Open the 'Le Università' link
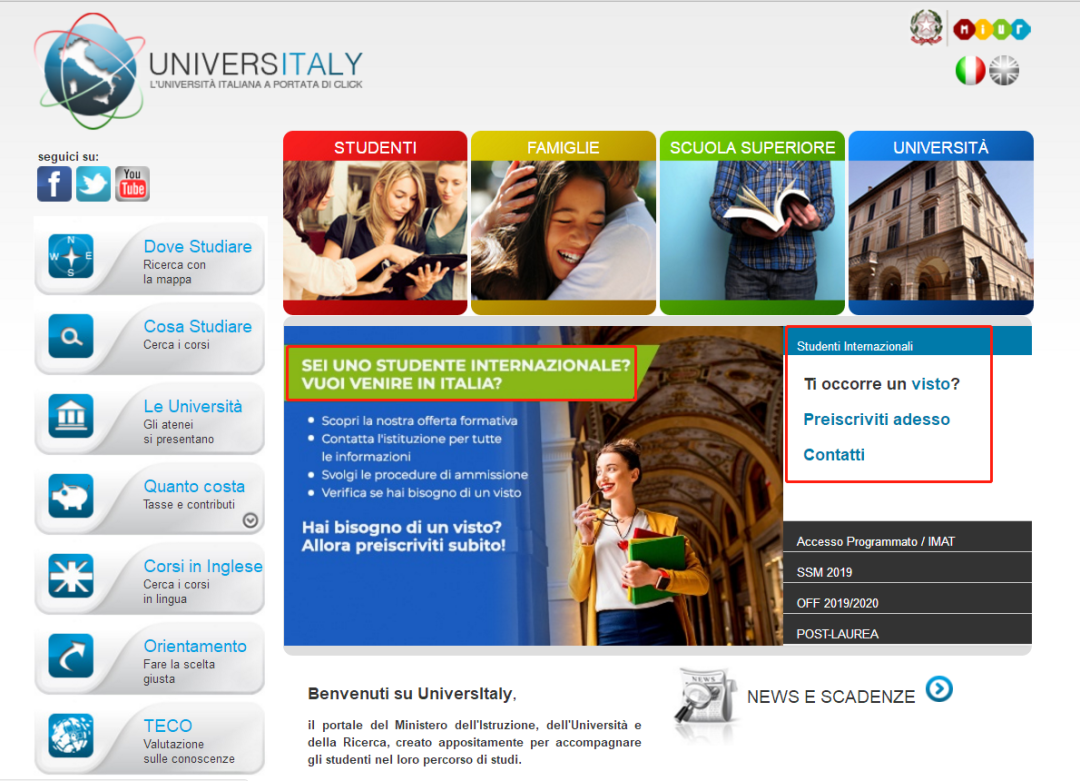The height and width of the screenshot is (781, 1080). 193,406
